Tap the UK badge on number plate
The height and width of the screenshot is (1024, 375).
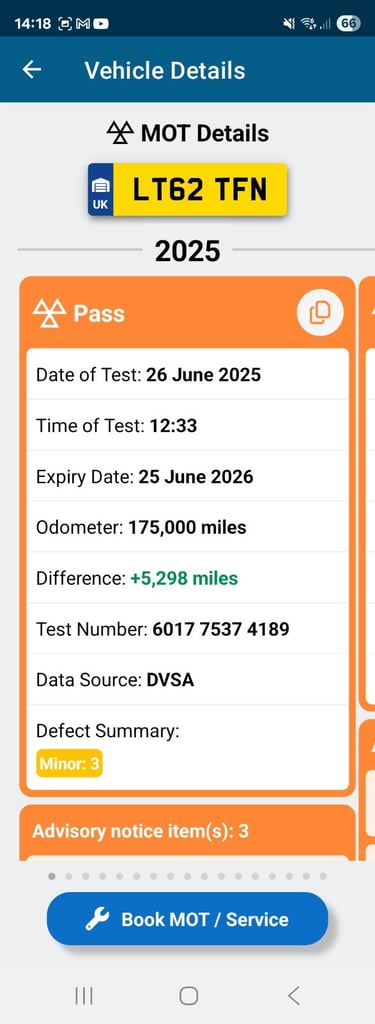tap(101, 189)
